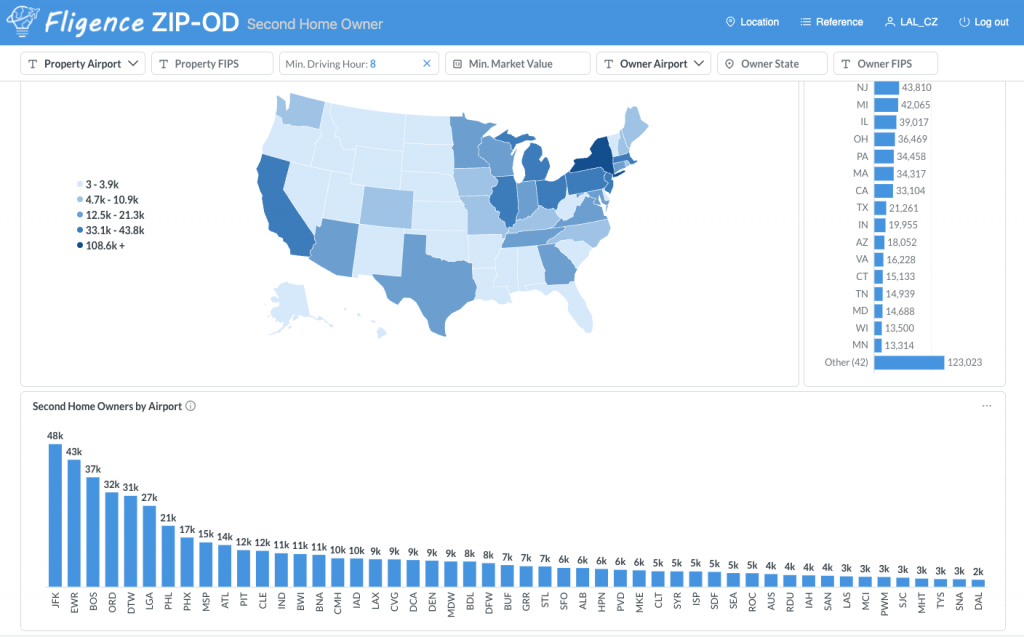
Task: Open the Location menu item
Action: (752, 22)
